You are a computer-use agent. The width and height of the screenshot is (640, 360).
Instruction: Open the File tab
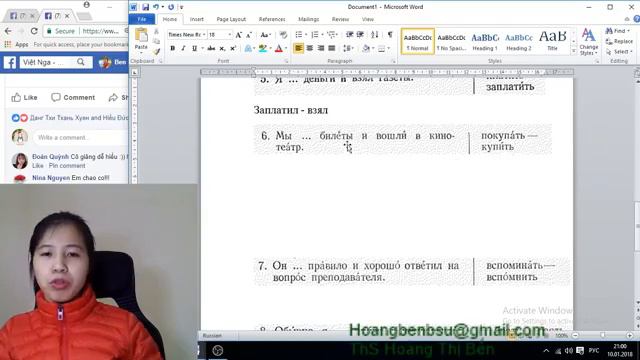[x=142, y=19]
